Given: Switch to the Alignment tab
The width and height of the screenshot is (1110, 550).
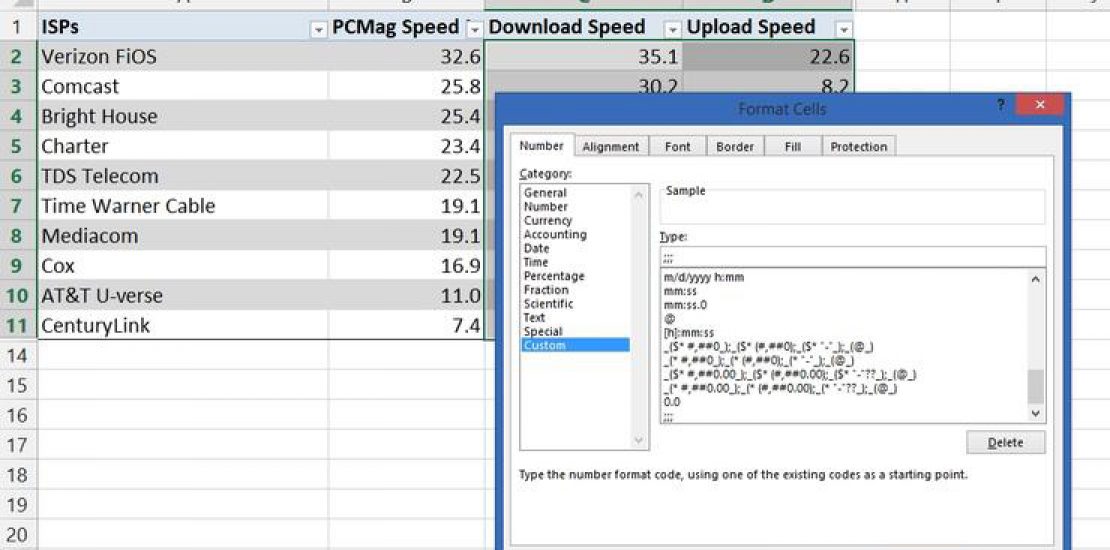Looking at the screenshot, I should (610, 147).
